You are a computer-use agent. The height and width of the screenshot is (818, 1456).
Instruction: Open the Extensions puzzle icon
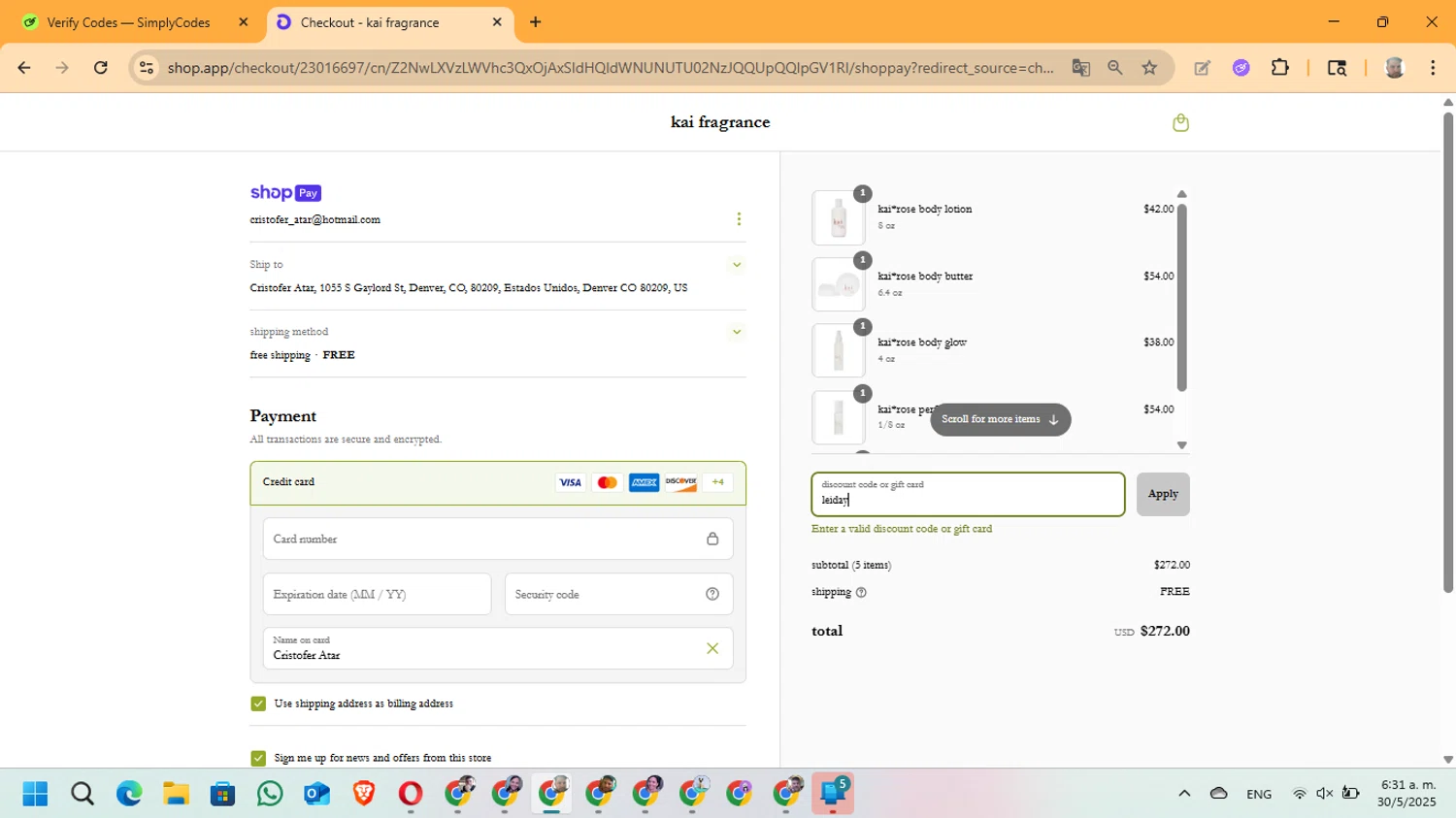(x=1280, y=68)
